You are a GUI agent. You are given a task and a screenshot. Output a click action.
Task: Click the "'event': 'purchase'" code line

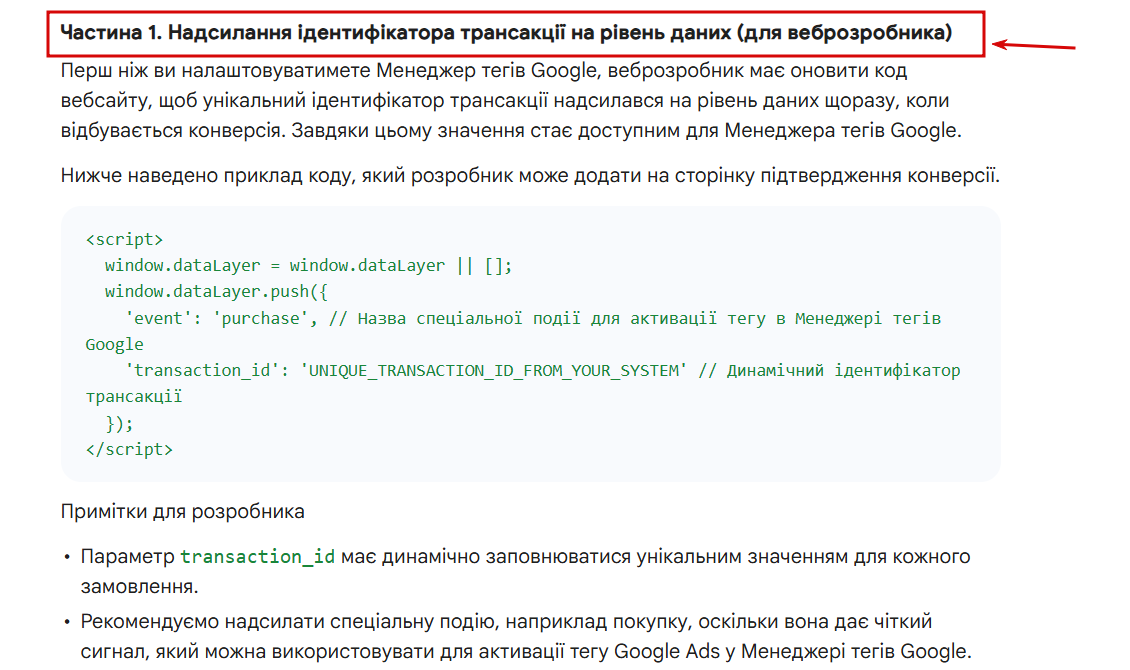point(533,318)
